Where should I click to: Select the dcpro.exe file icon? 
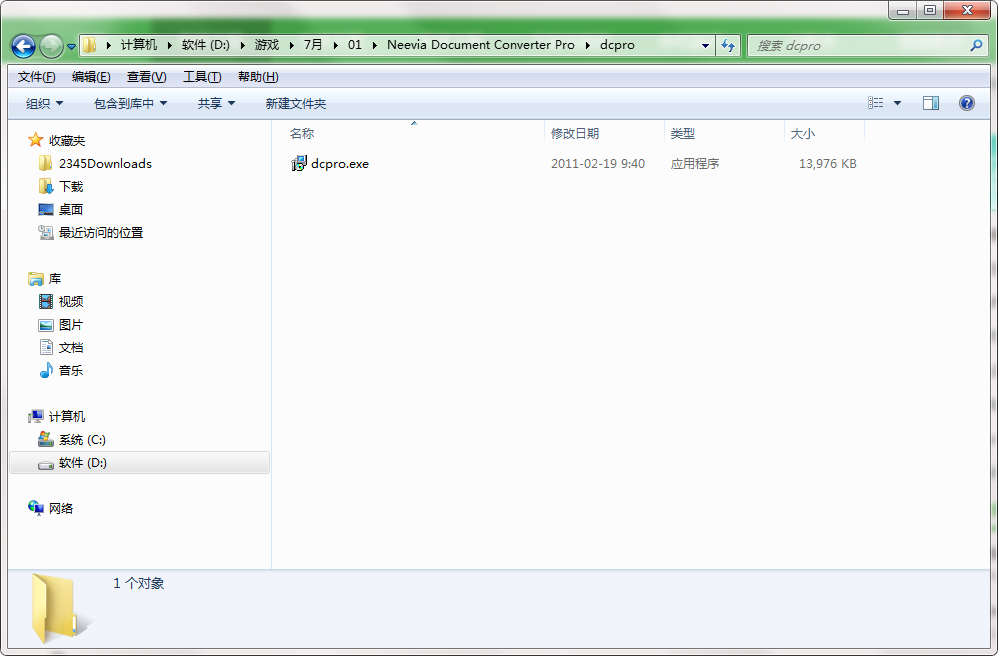pos(299,164)
